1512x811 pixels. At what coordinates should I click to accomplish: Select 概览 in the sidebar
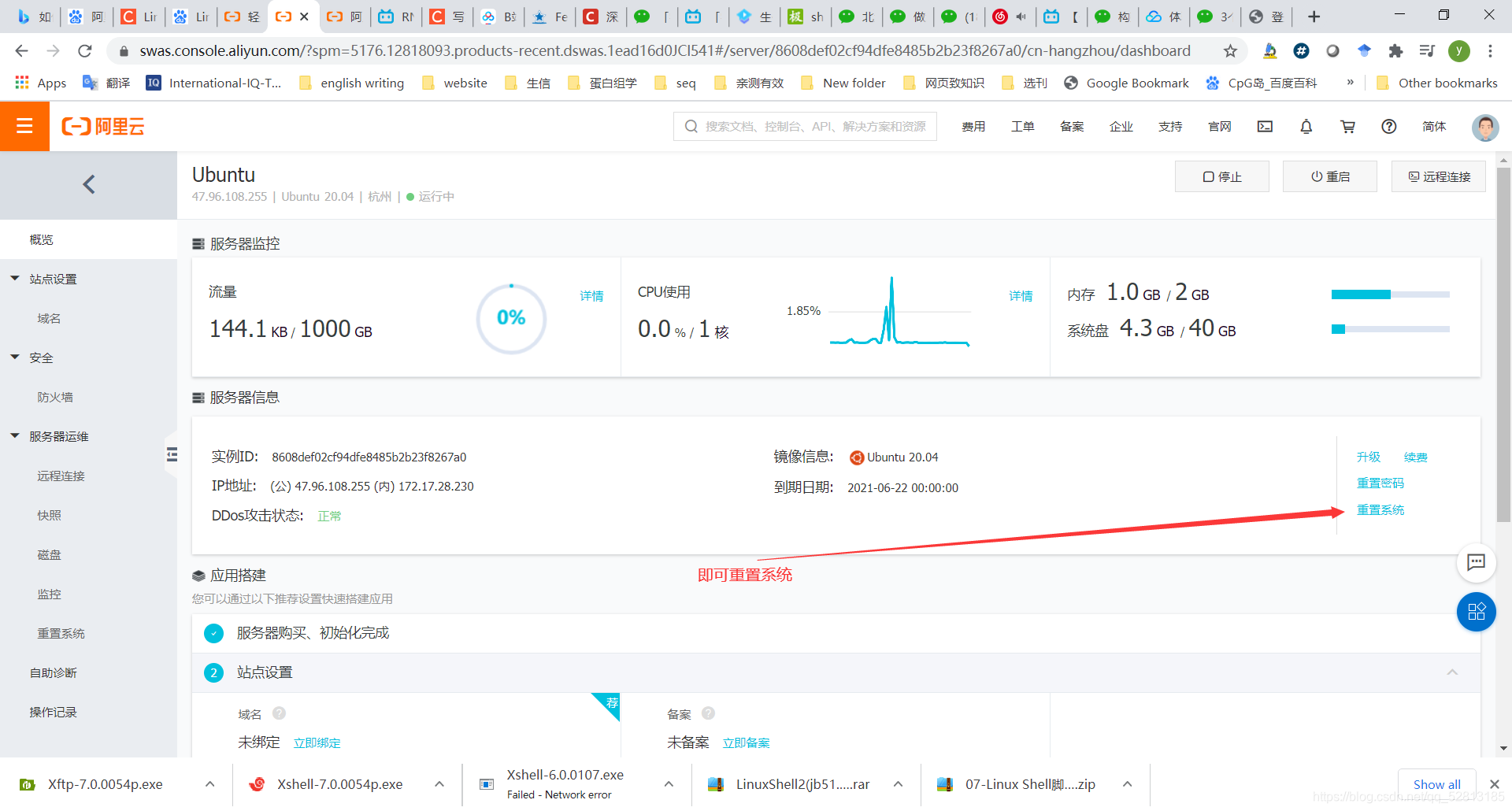point(88,239)
